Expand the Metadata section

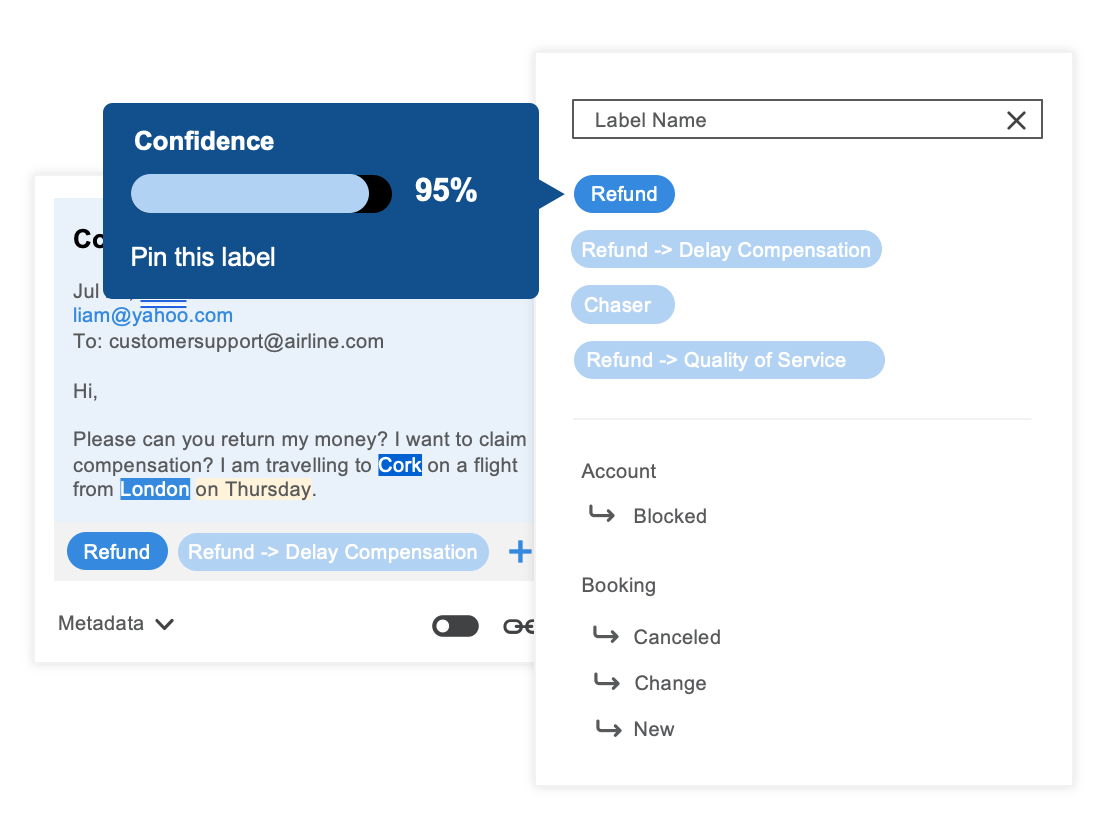tap(116, 624)
